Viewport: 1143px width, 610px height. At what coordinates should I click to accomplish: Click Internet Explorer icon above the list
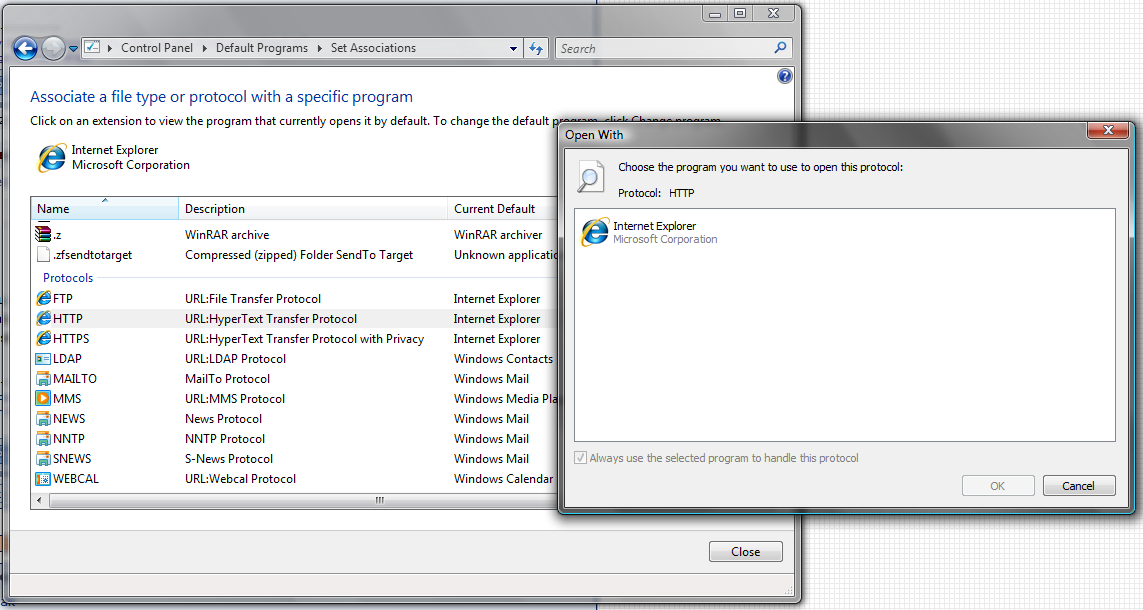52,157
